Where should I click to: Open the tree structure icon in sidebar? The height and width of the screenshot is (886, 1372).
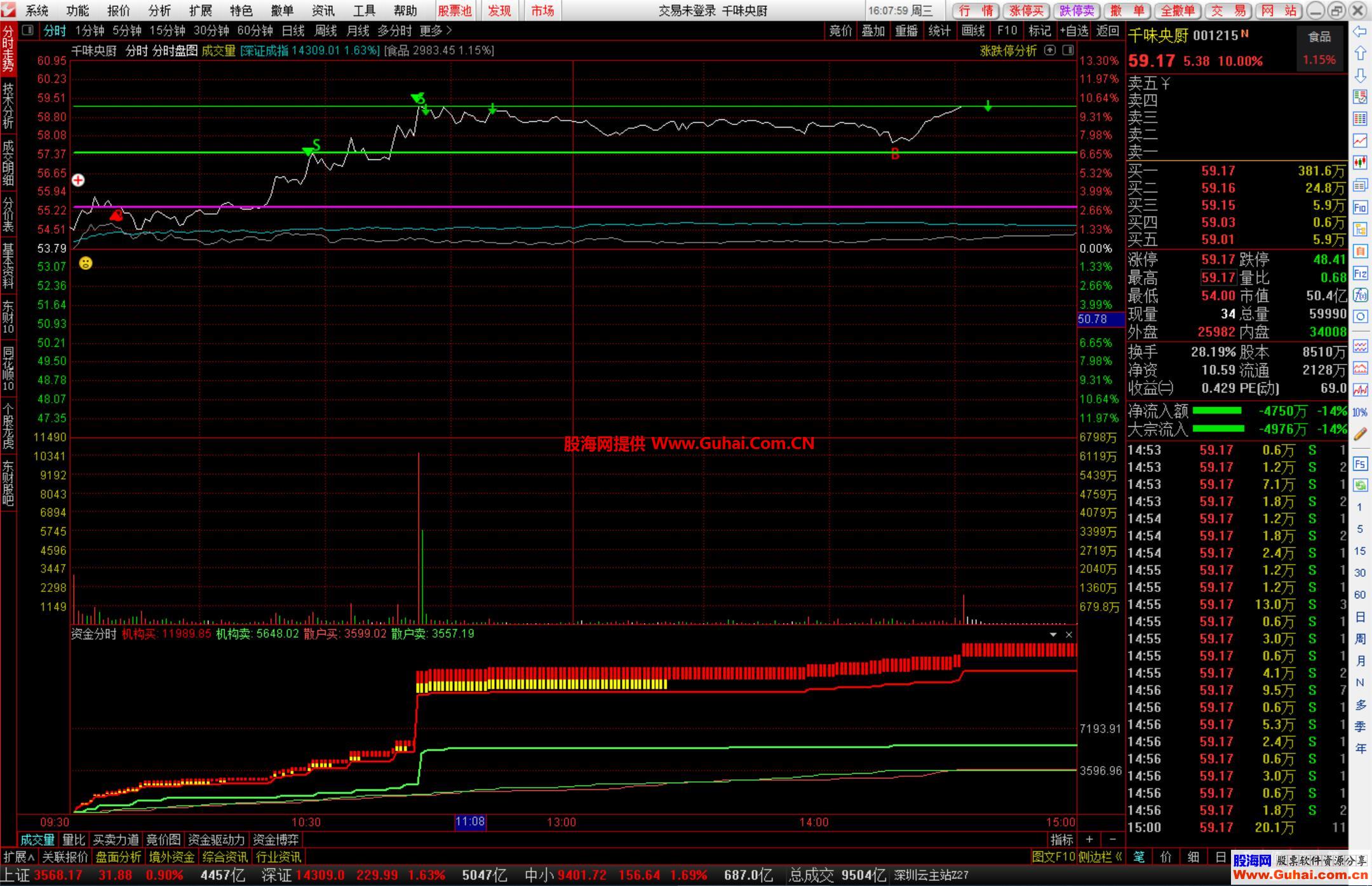point(1360,229)
